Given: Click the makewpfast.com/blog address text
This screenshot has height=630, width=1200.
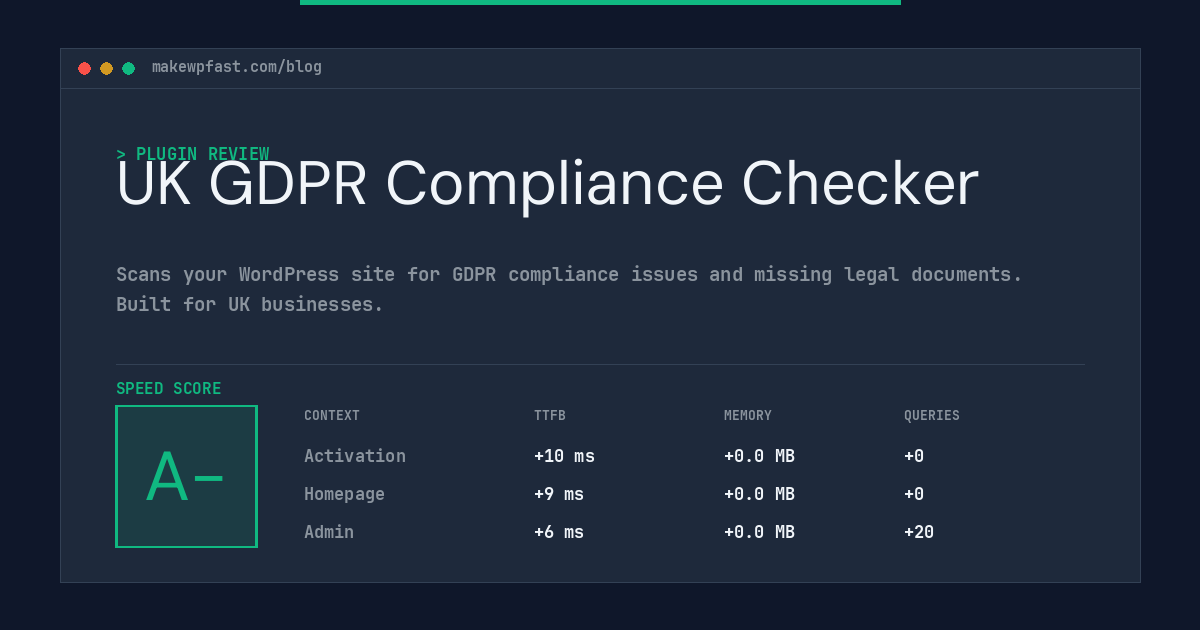Looking at the screenshot, I should click(x=237, y=67).
